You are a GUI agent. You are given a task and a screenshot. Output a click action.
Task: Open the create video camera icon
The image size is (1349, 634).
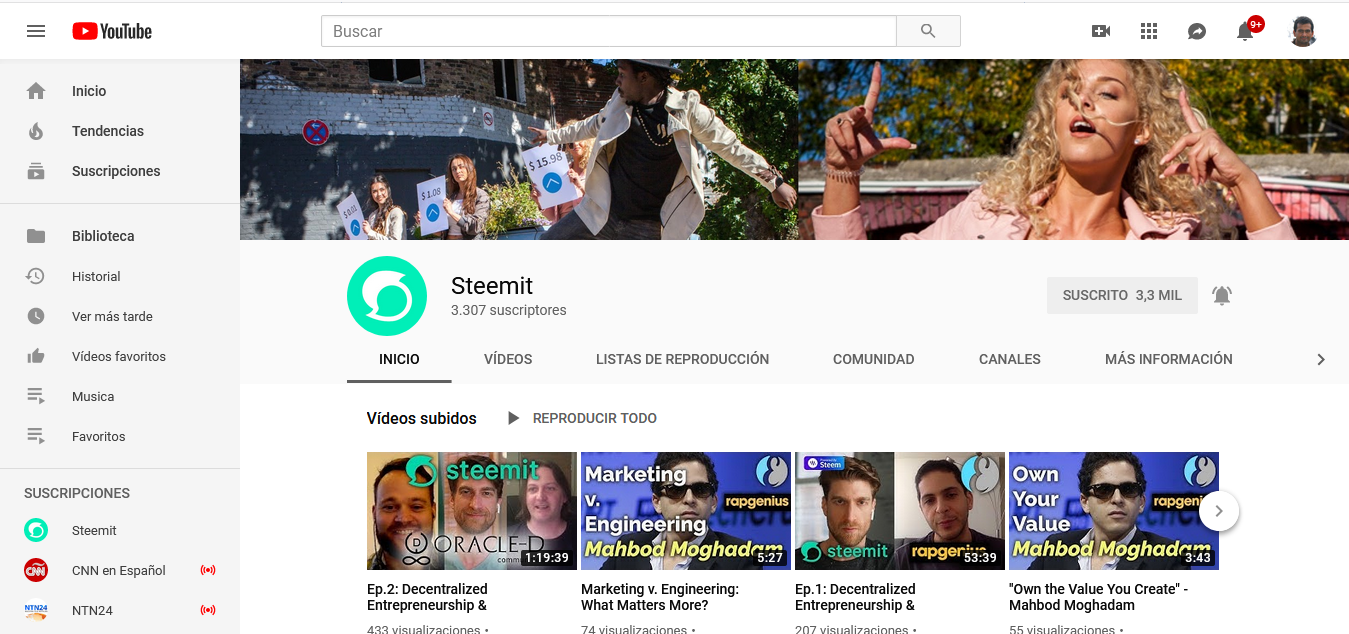(1101, 31)
